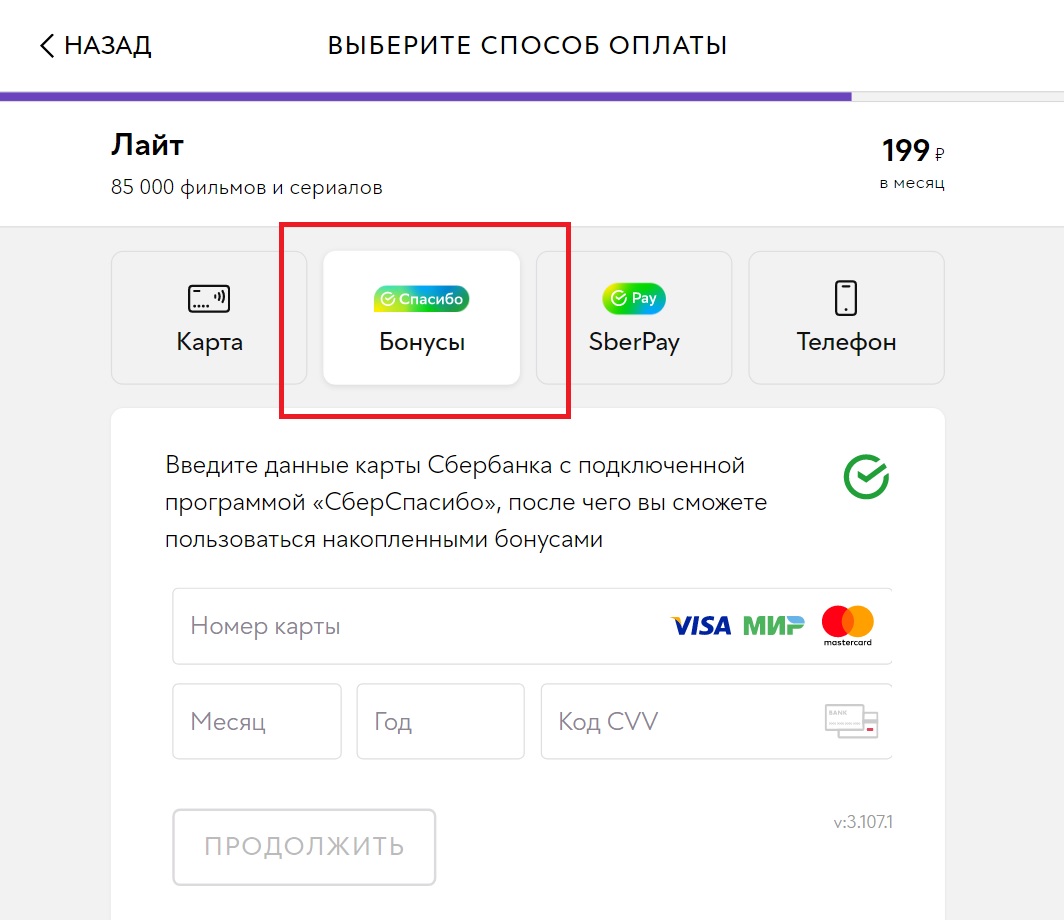Select the SberPay payment tab
Image resolution: width=1064 pixels, height=920 pixels.
click(634, 318)
